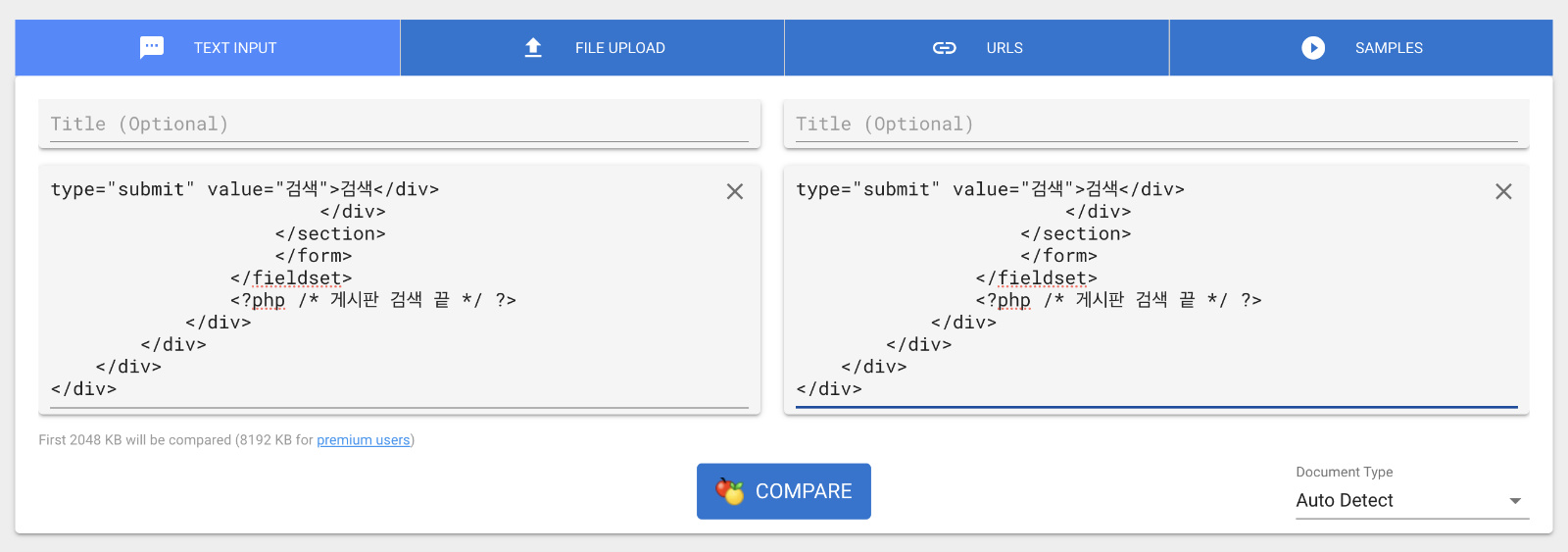Viewport: 1568px width, 552px height.
Task: Clear the left text area with X
Action: [x=735, y=191]
